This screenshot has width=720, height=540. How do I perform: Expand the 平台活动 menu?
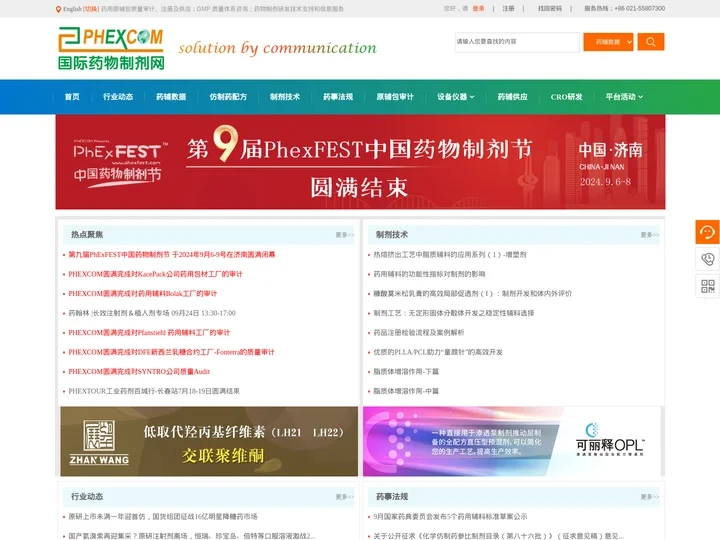[x=624, y=97]
